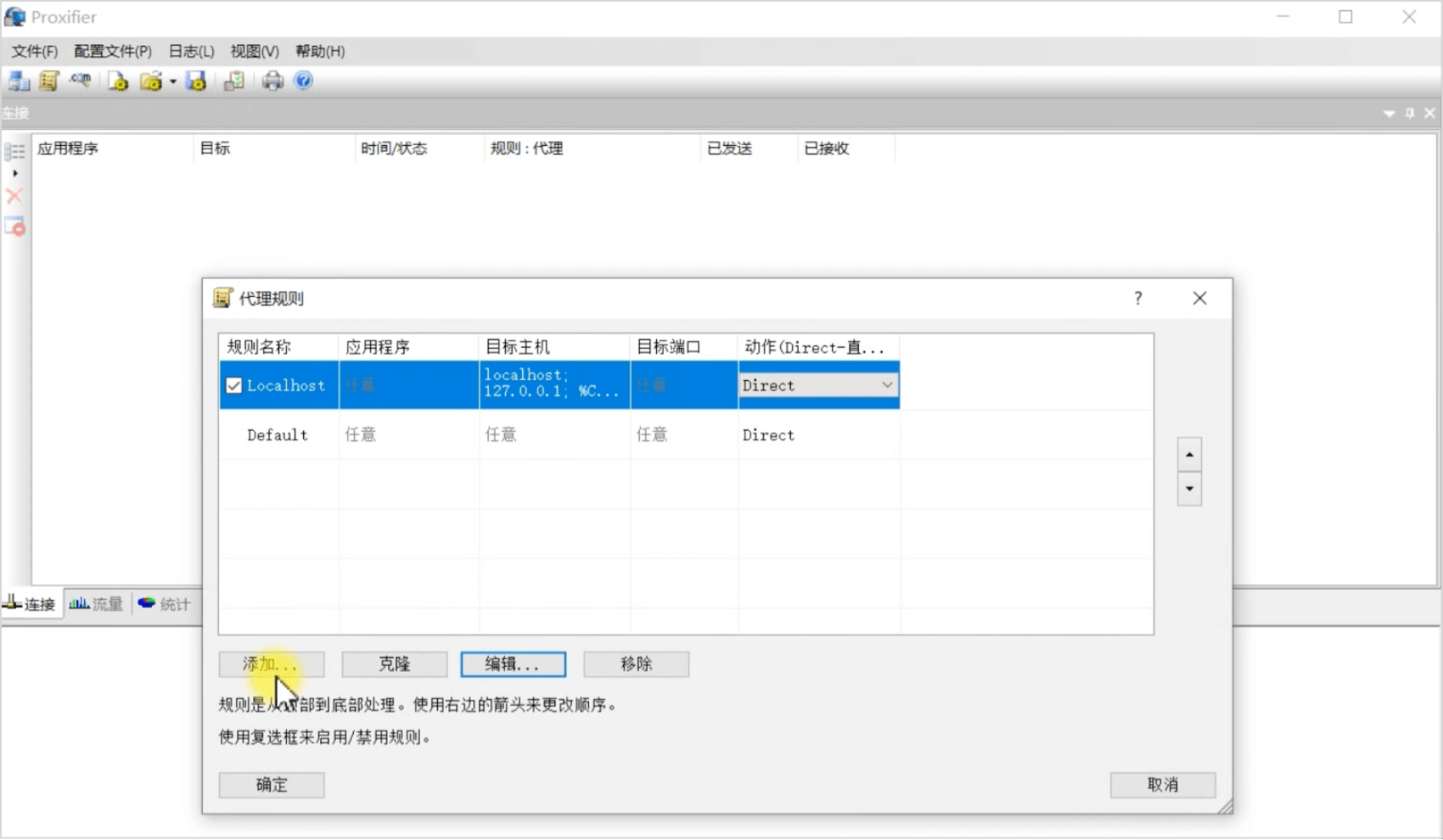The height and width of the screenshot is (840, 1443).
Task: Click the Proxifier title bar app icon
Action: click(x=15, y=17)
